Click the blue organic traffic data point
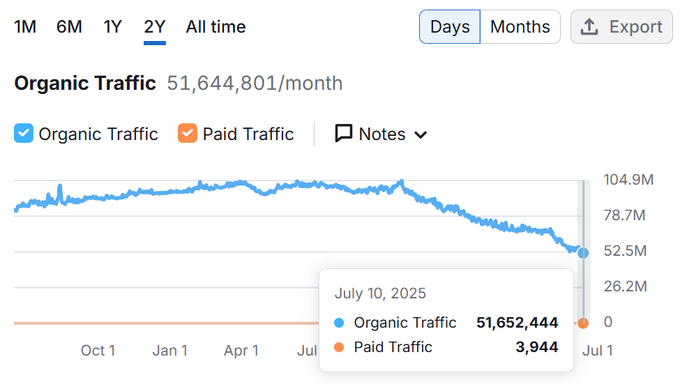Viewport: 680px width, 384px height. [583, 253]
